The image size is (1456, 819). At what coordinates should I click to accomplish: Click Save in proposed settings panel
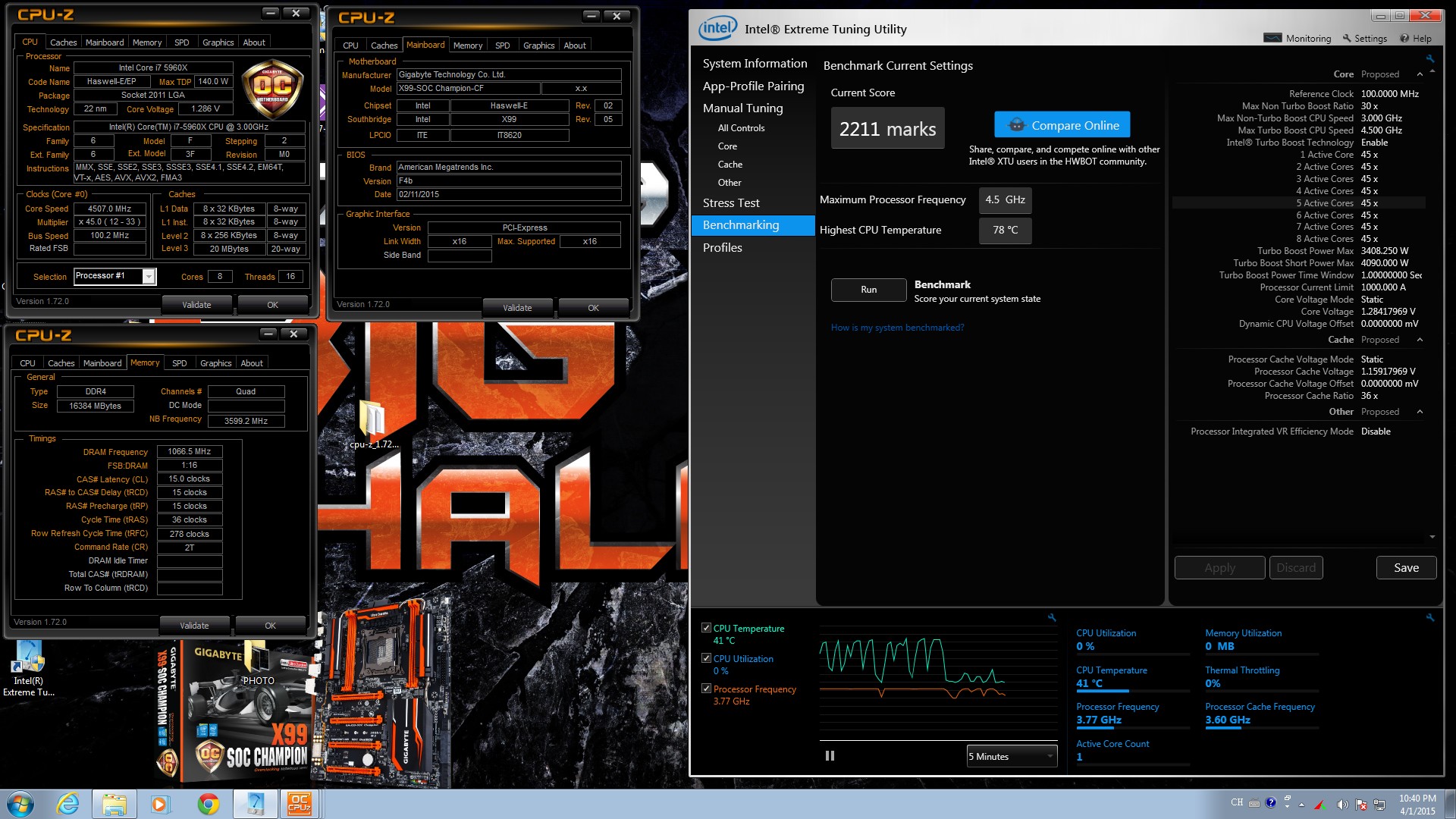[x=1406, y=568]
